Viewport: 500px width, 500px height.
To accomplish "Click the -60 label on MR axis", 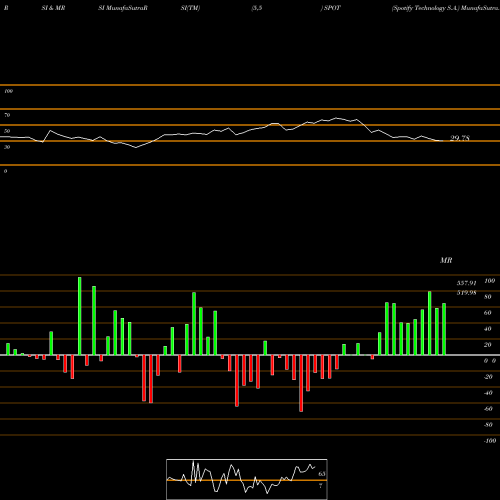I will (x=488, y=409).
